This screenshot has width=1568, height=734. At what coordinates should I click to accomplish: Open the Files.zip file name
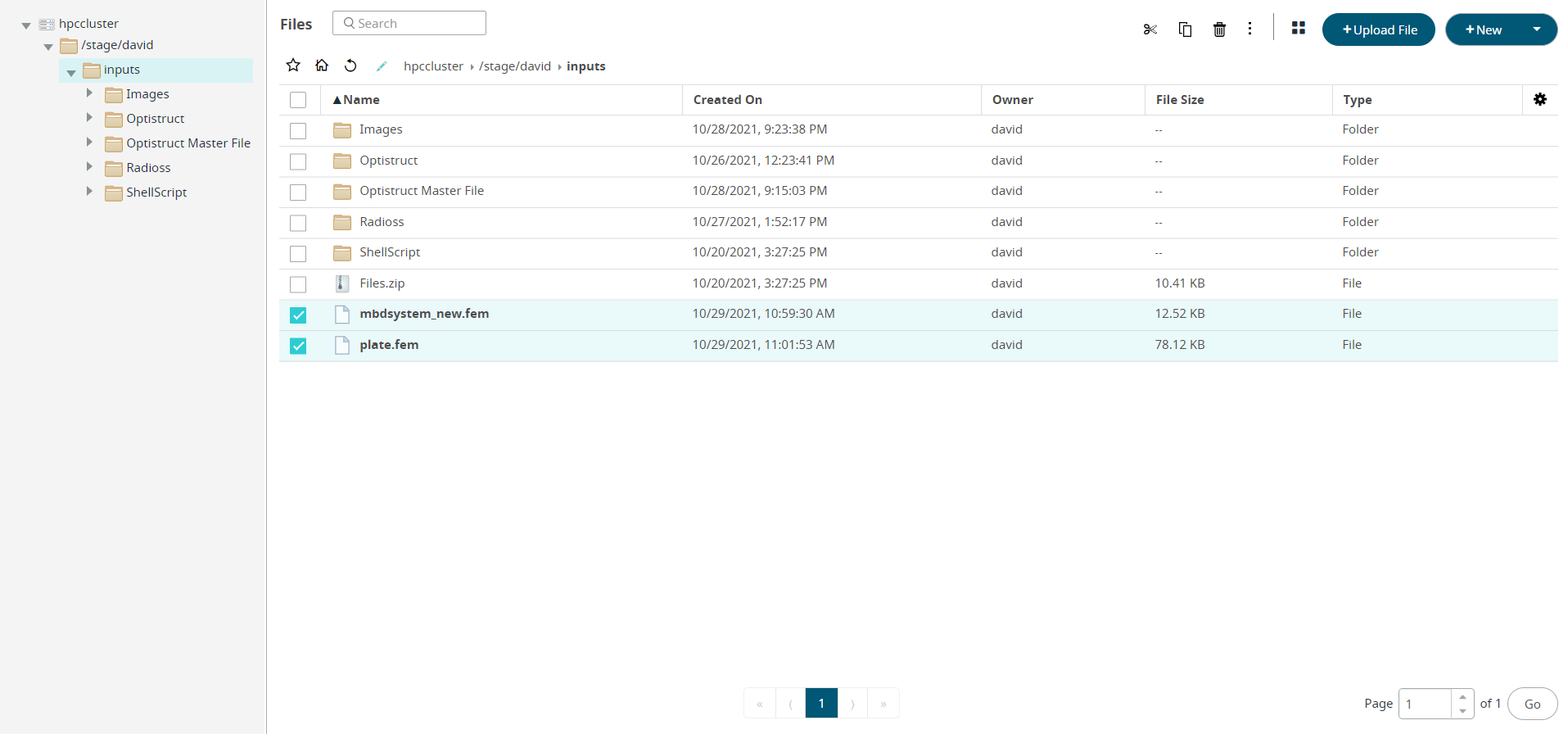[x=382, y=283]
